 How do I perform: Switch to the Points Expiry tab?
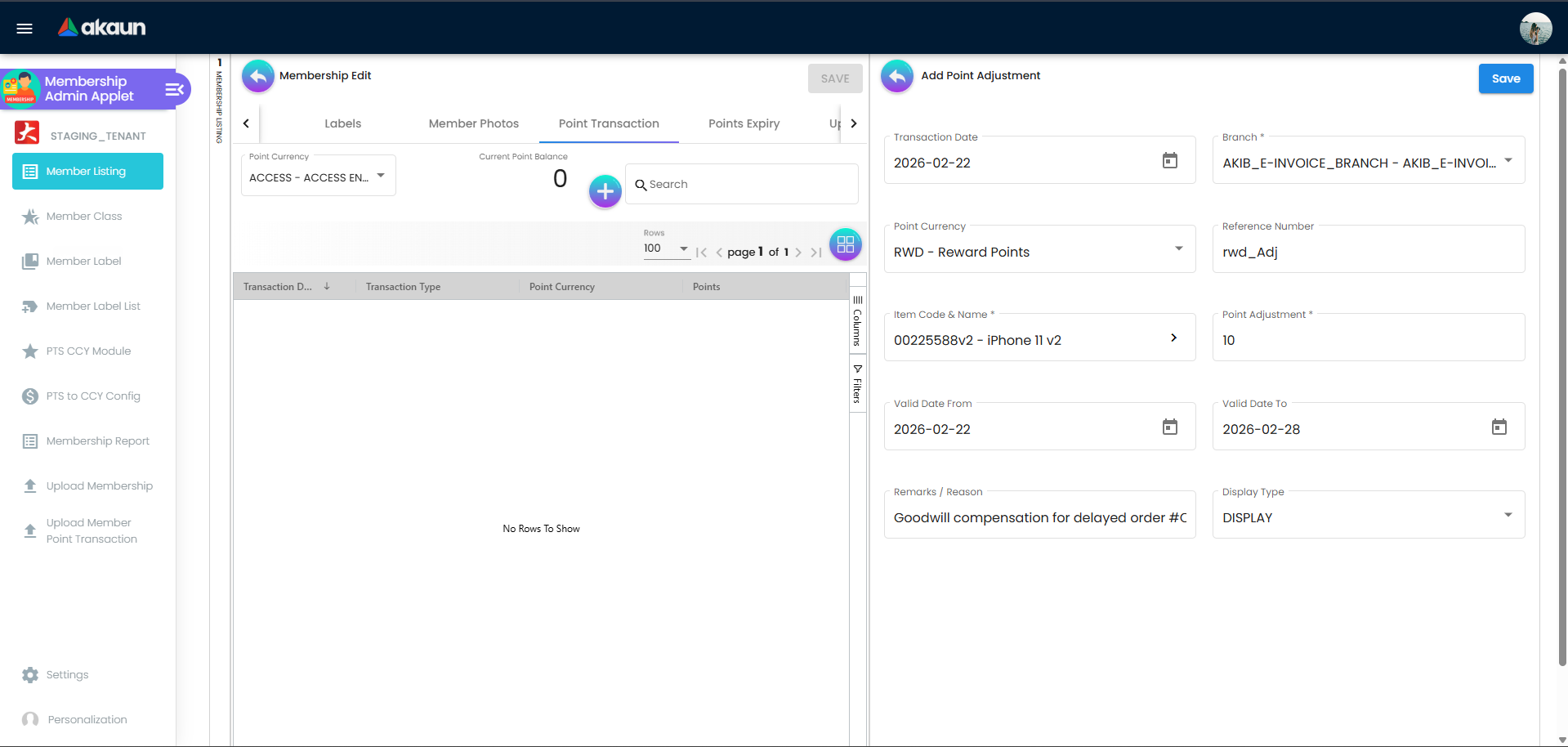point(743,123)
